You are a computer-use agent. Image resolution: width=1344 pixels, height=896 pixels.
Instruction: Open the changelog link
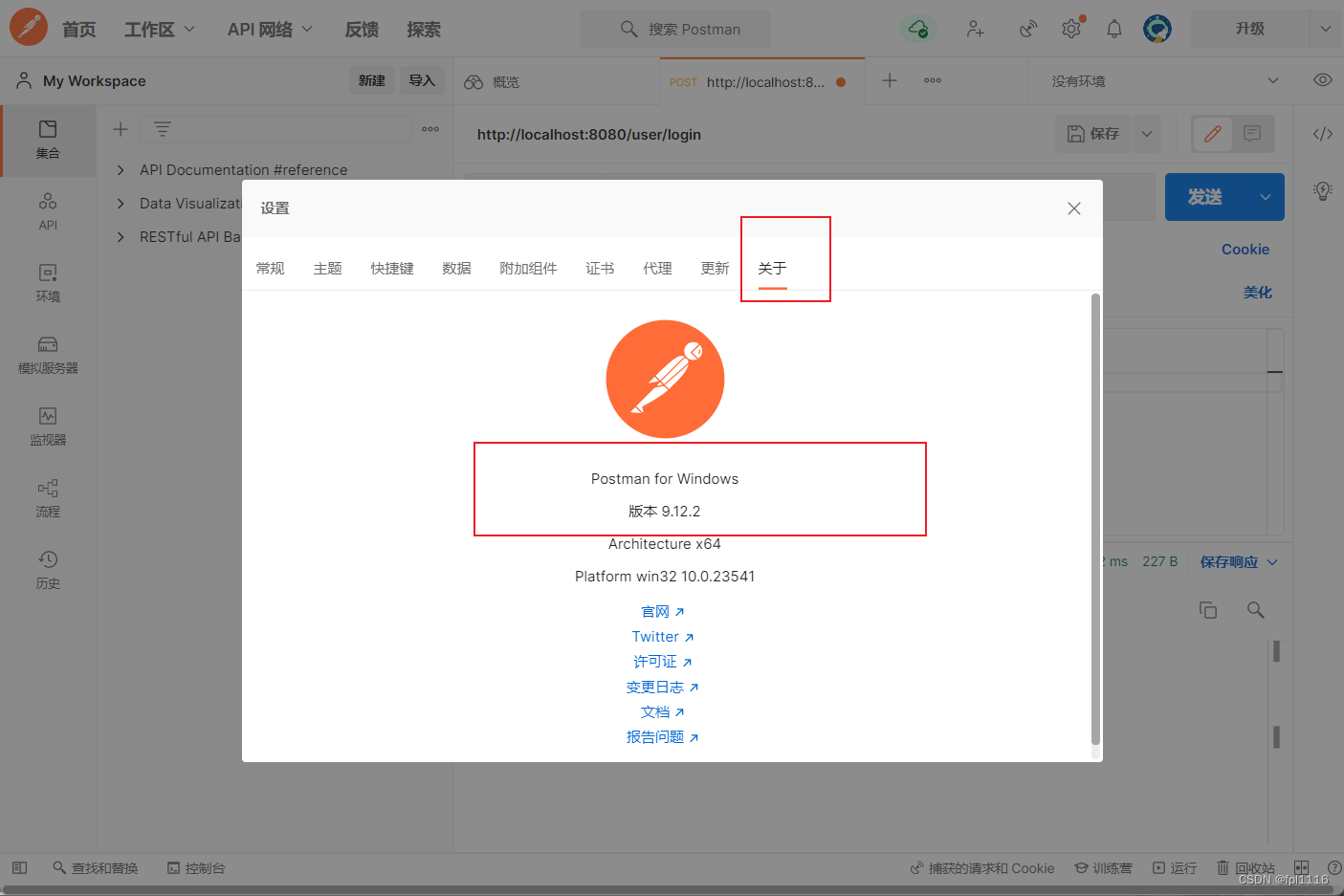click(x=663, y=688)
